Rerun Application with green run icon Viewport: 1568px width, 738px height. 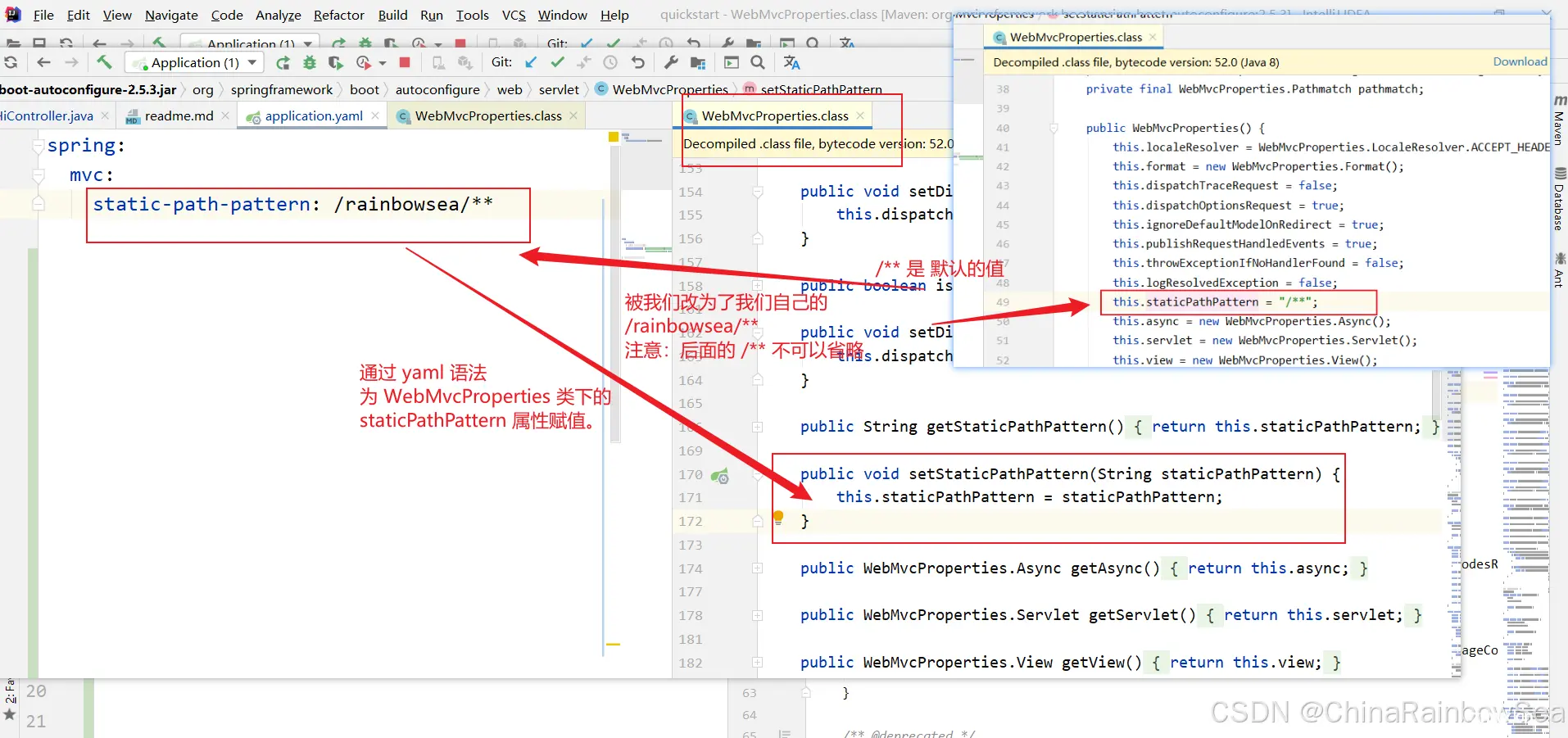point(283,63)
